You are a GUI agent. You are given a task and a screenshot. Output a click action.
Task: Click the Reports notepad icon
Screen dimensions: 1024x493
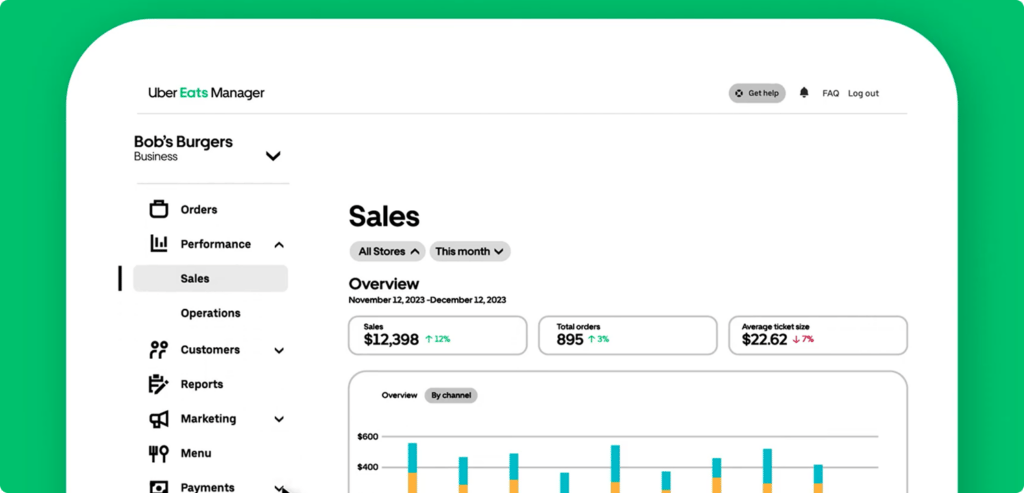[x=159, y=384]
